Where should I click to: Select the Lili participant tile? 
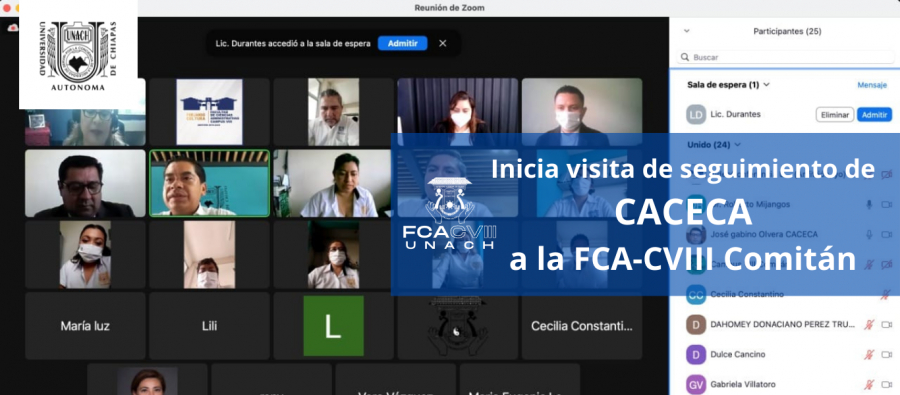(209, 326)
